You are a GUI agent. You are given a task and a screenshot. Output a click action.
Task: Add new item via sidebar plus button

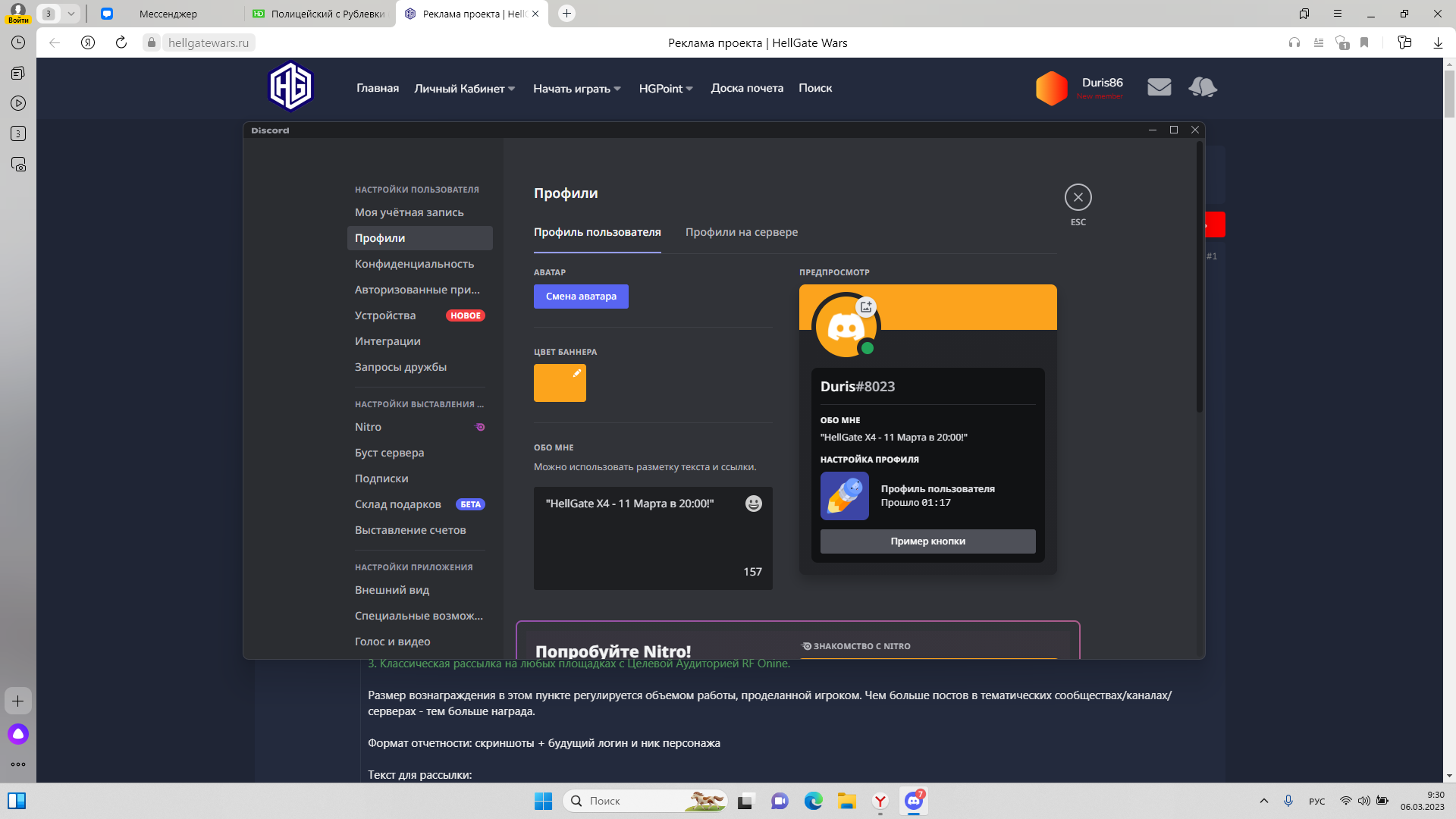[18, 701]
